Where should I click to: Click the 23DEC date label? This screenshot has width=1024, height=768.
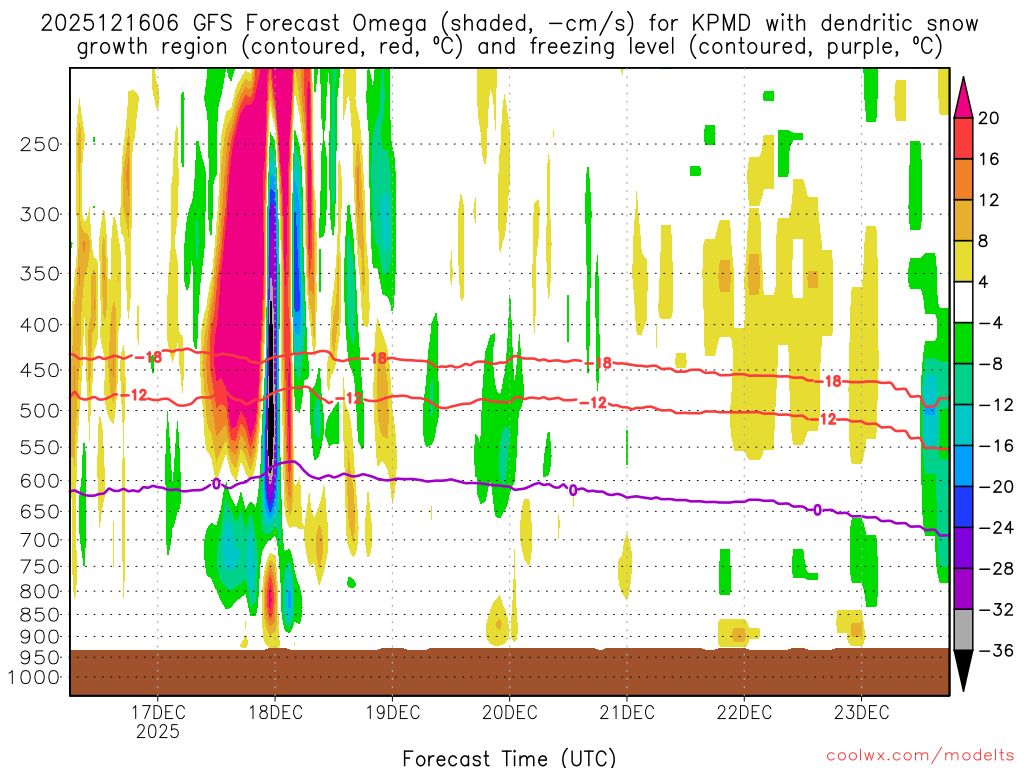(x=861, y=712)
